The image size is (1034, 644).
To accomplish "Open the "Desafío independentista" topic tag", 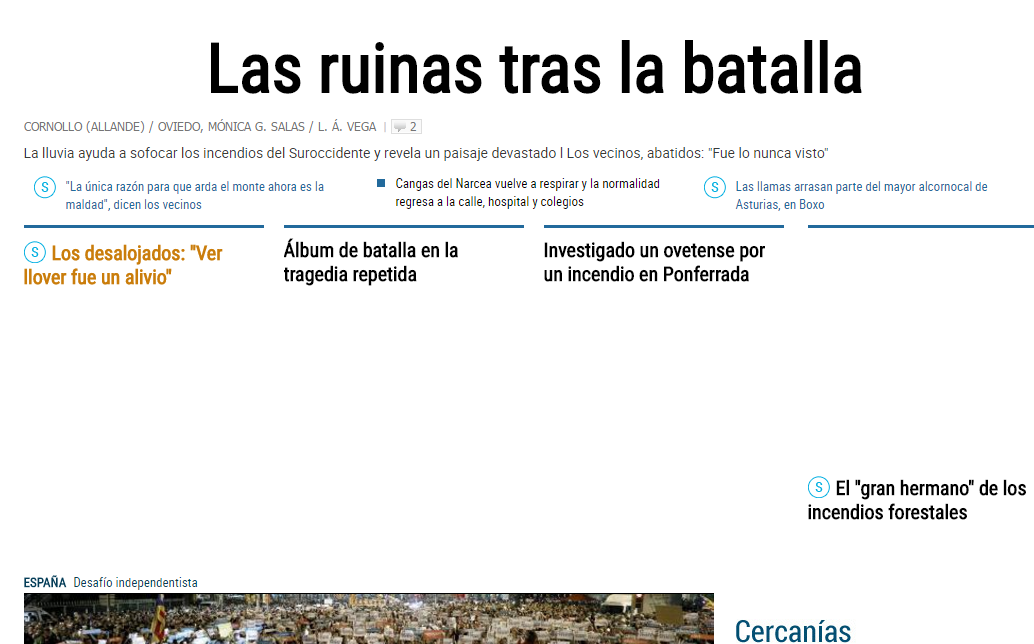I will (135, 582).
